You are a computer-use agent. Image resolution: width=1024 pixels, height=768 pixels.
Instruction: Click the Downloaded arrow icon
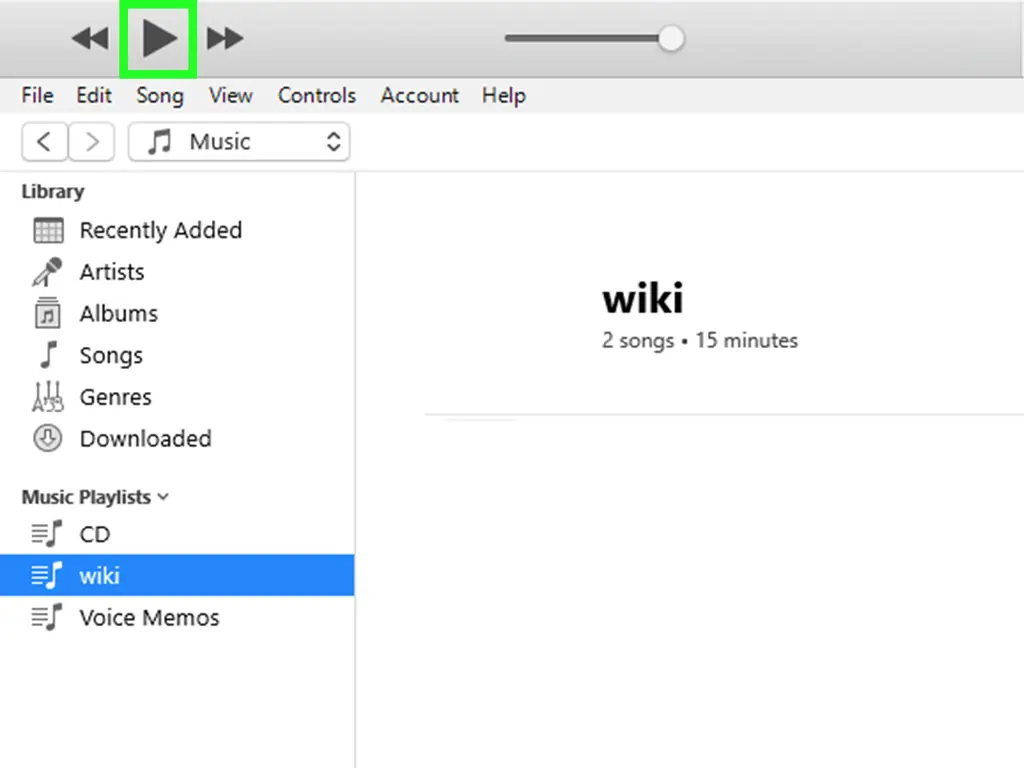(47, 438)
